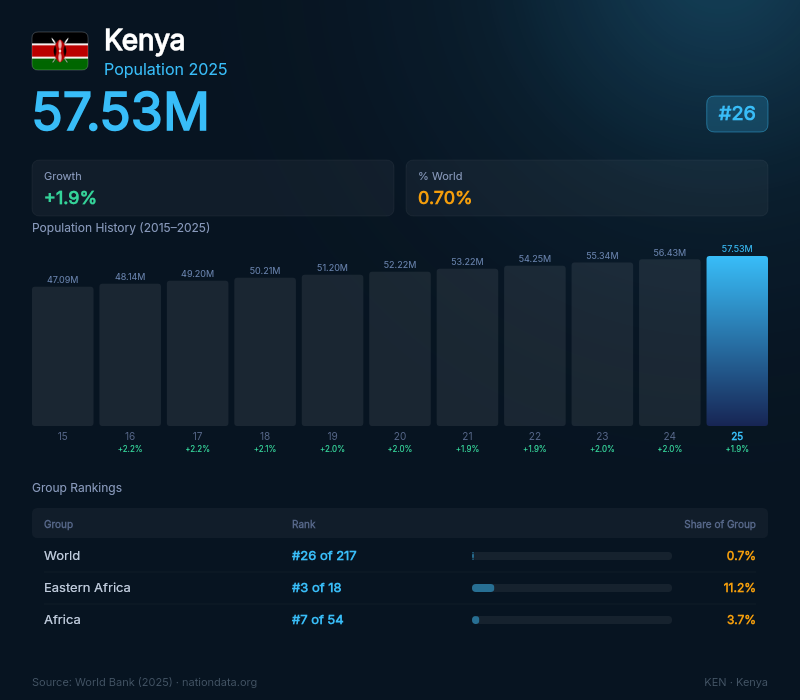Select the 2019 bar labeled 51.20M
The width and height of the screenshot is (800, 700).
click(x=333, y=350)
